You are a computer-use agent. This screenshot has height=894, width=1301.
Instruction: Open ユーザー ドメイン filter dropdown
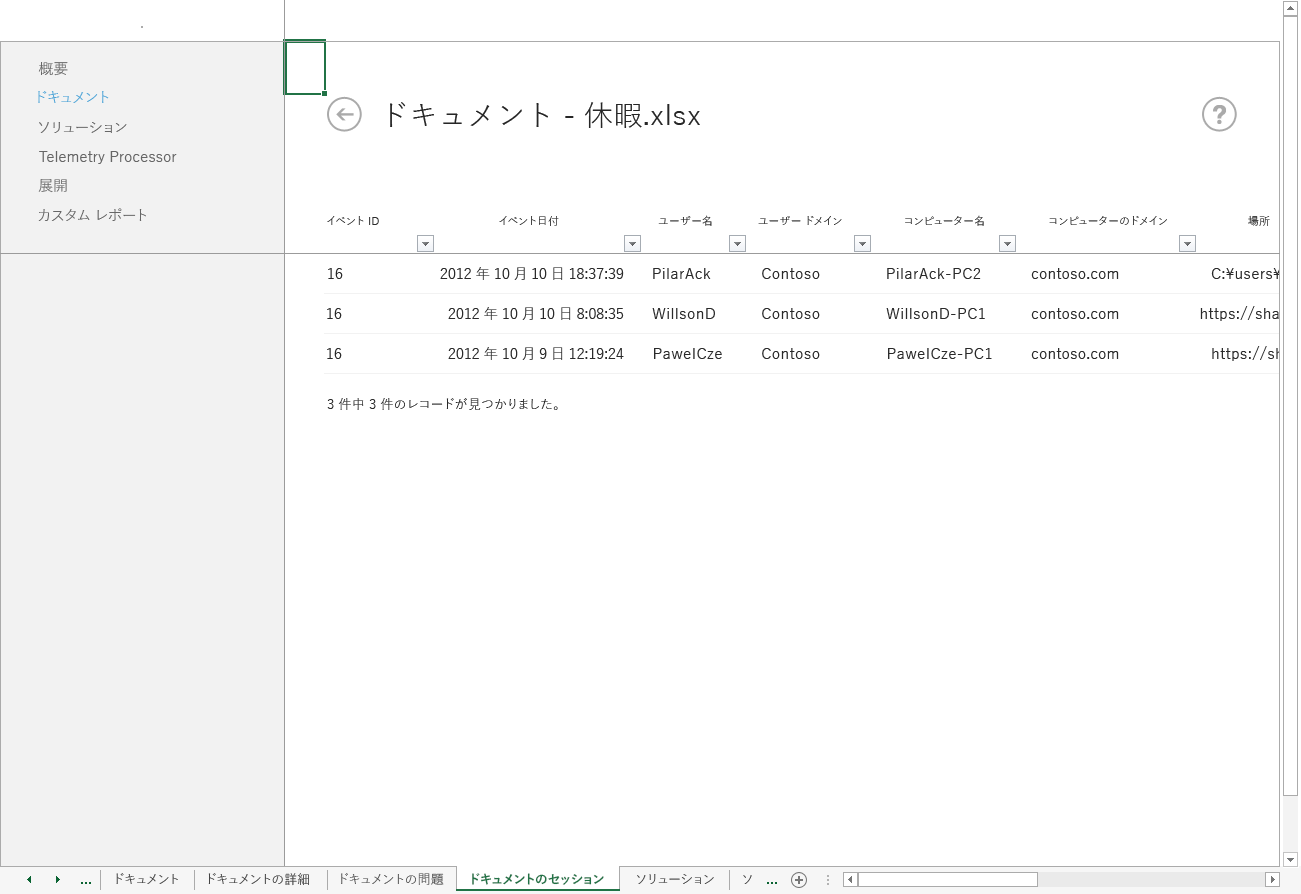[862, 243]
